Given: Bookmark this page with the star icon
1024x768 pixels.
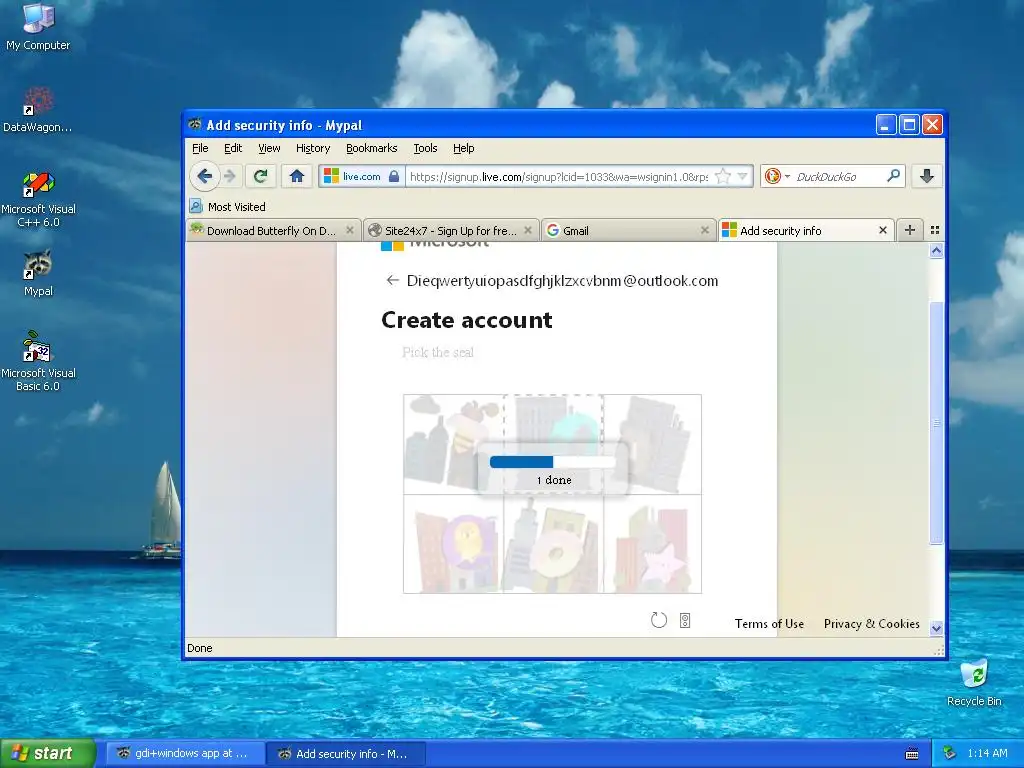Looking at the screenshot, I should (722, 176).
